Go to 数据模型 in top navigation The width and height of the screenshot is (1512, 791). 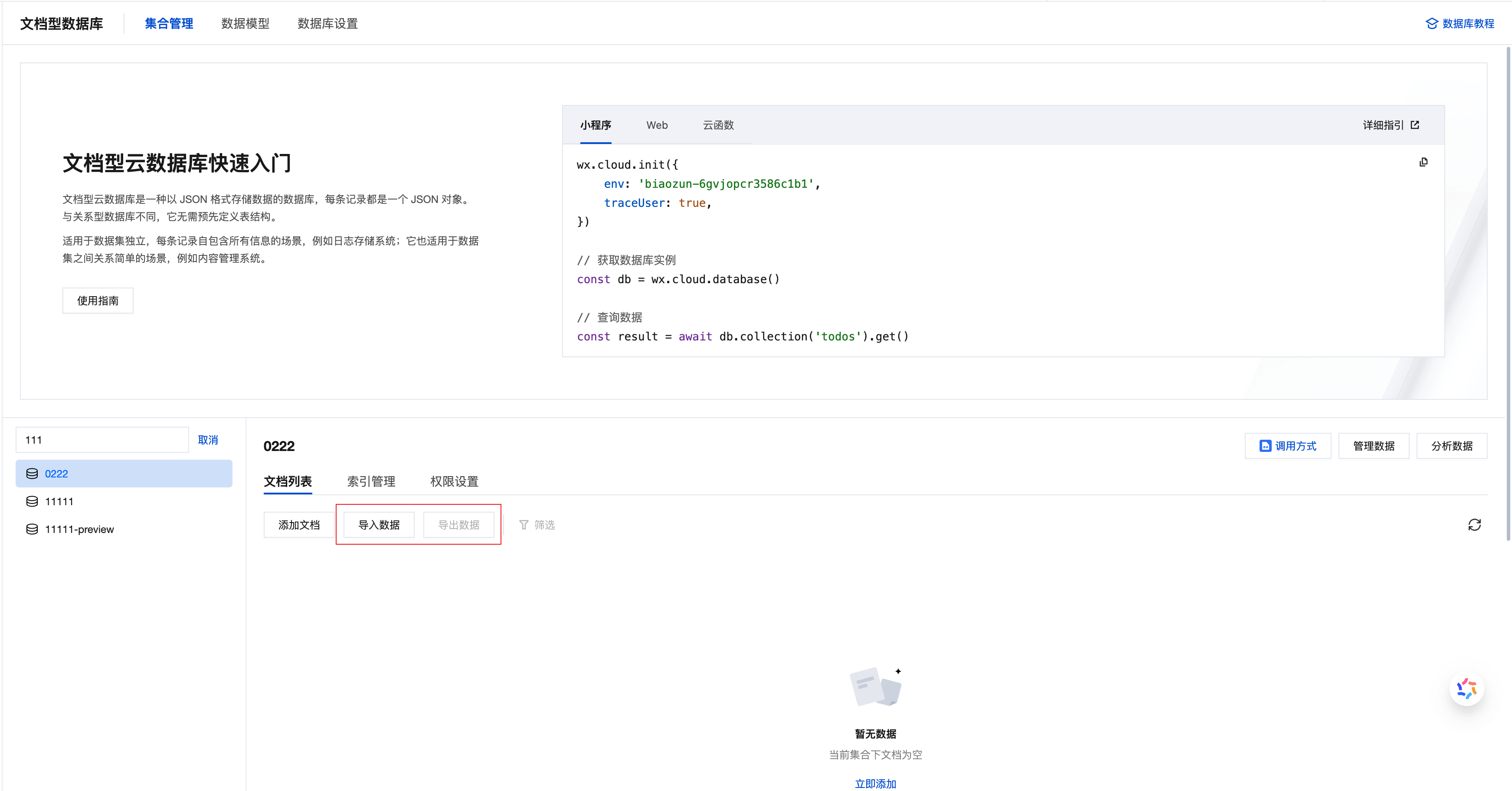pos(245,23)
